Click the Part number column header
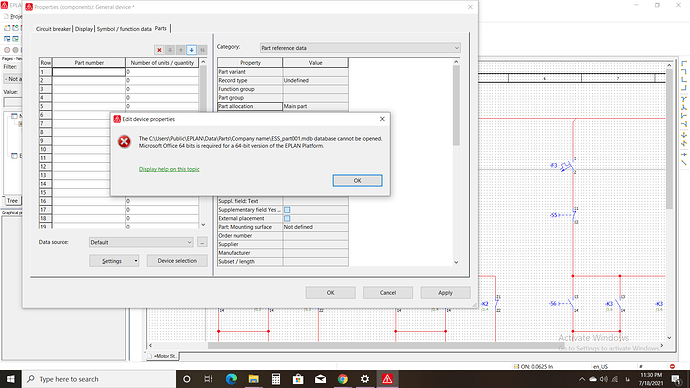The image size is (690, 388). 89,63
